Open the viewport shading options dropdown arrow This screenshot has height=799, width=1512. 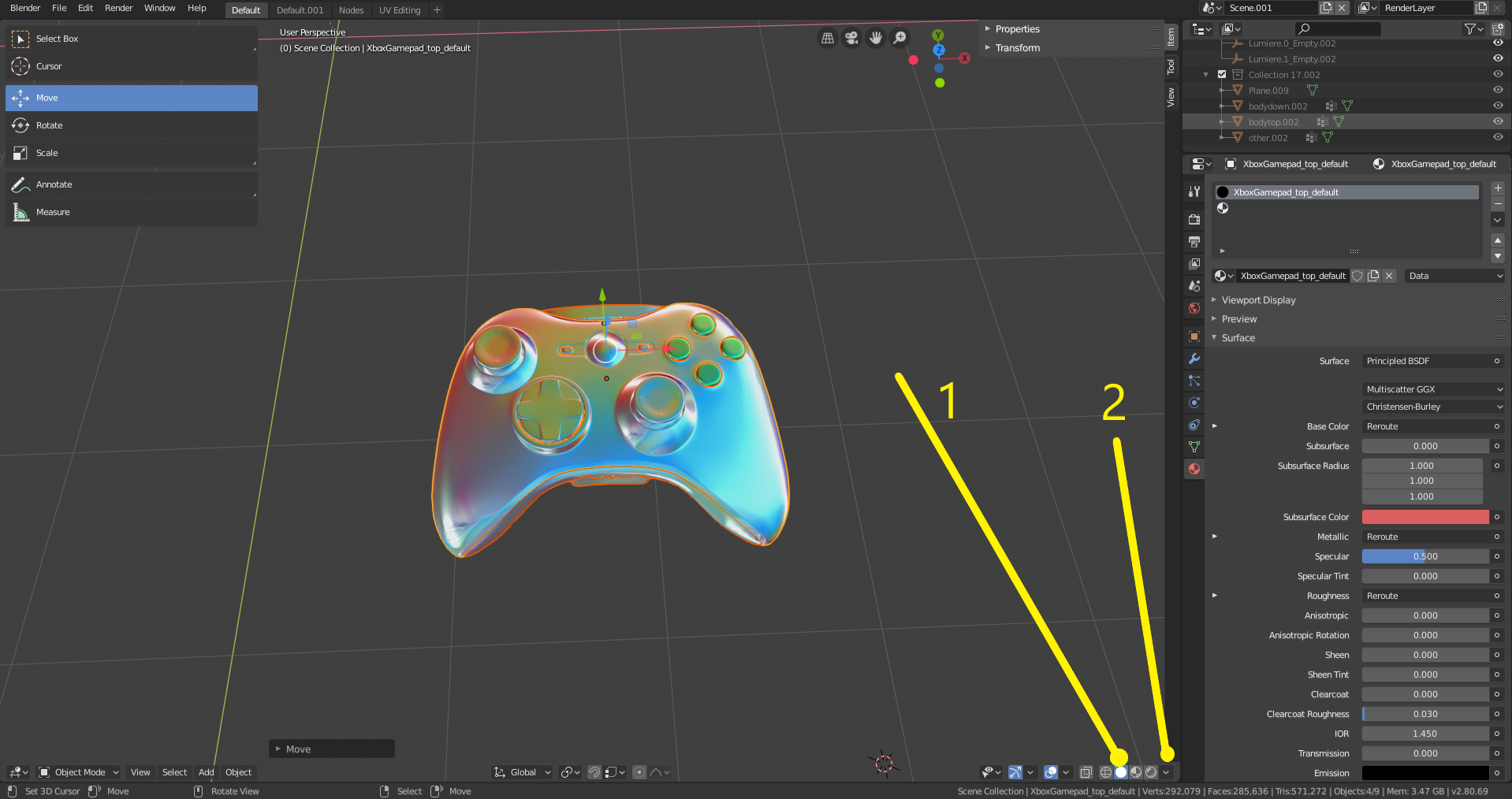tap(1167, 772)
